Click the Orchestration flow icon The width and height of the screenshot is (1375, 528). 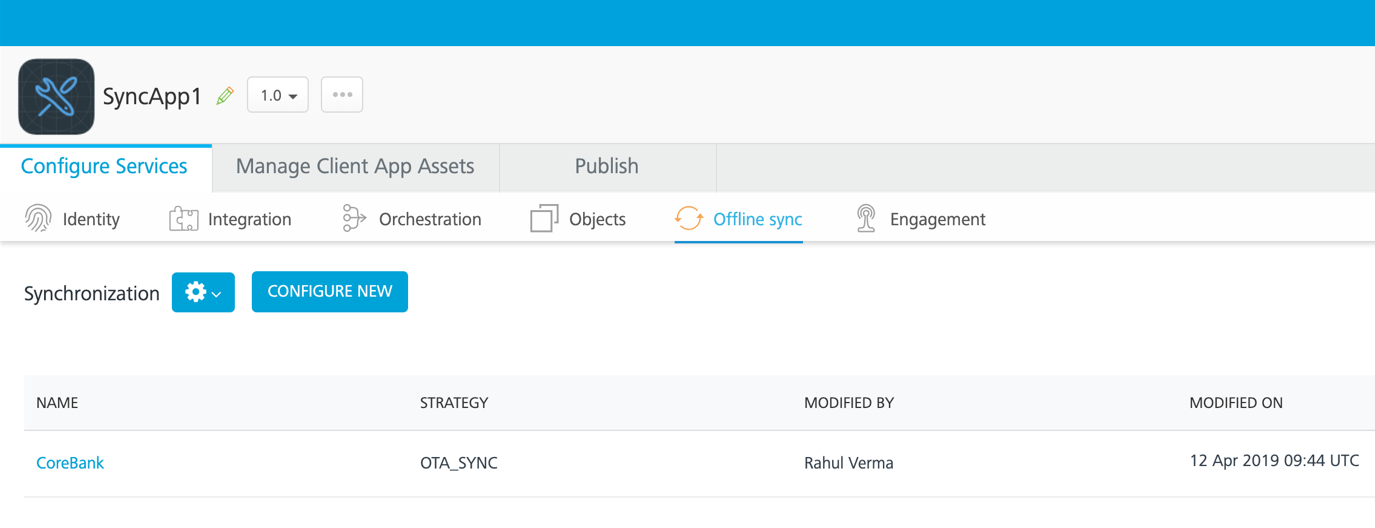coord(354,219)
